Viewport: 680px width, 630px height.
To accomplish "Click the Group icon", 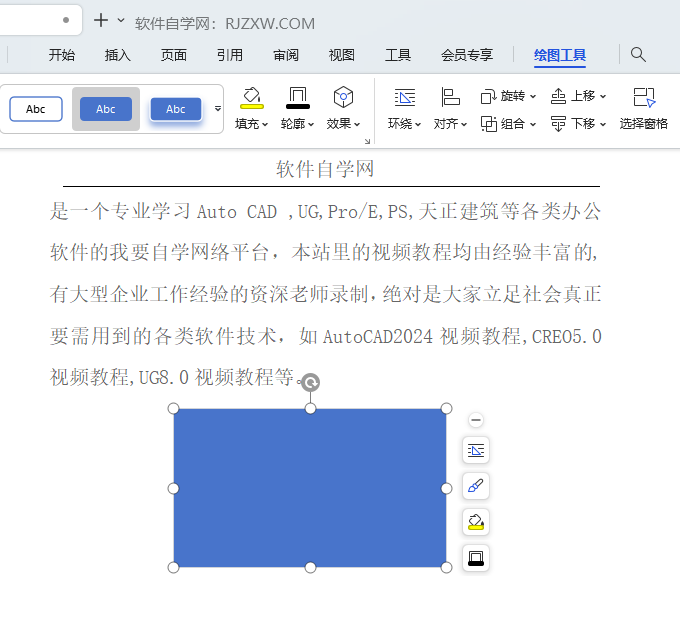I will pos(488,124).
